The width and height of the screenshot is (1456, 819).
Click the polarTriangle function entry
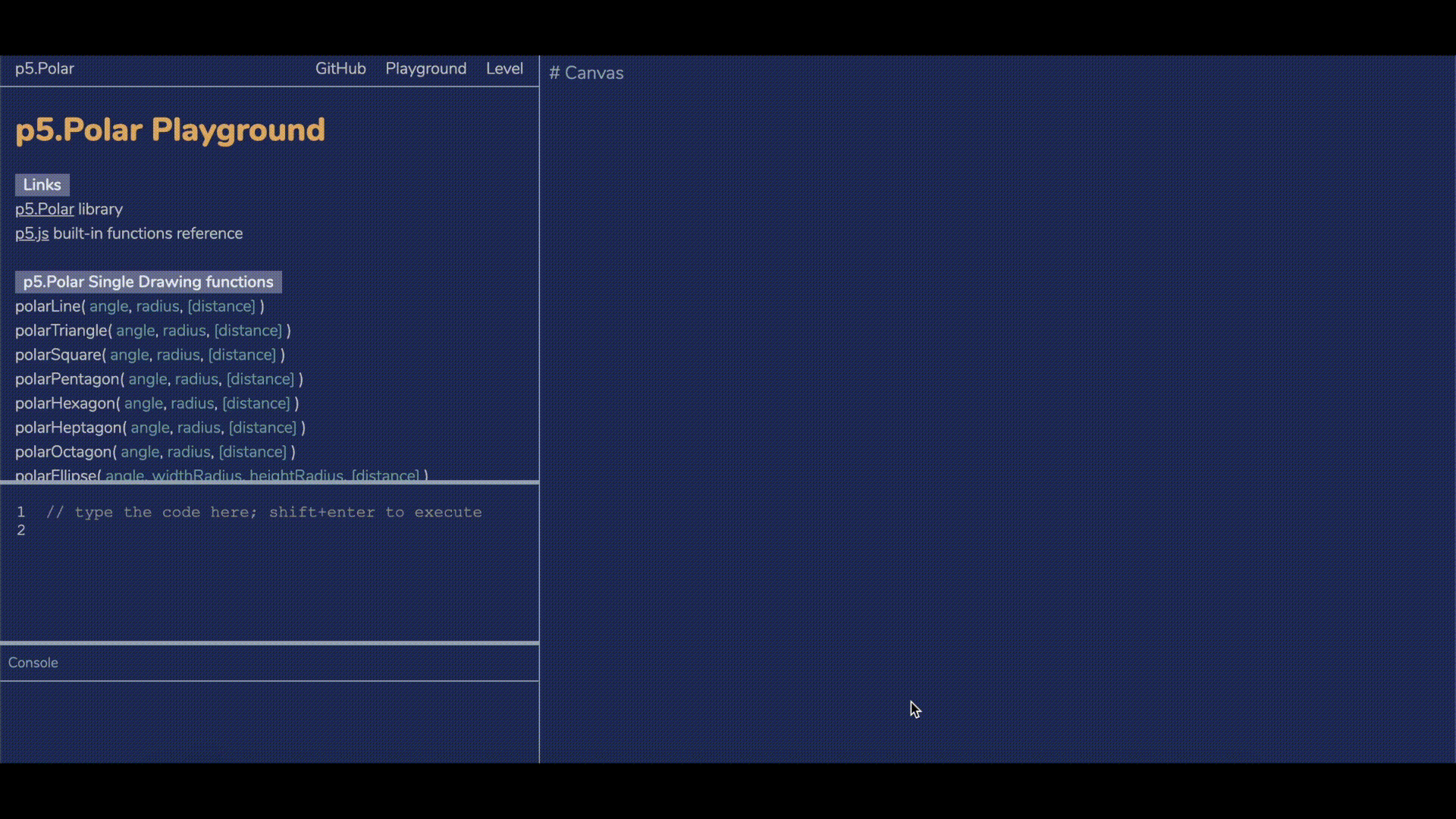[62, 331]
